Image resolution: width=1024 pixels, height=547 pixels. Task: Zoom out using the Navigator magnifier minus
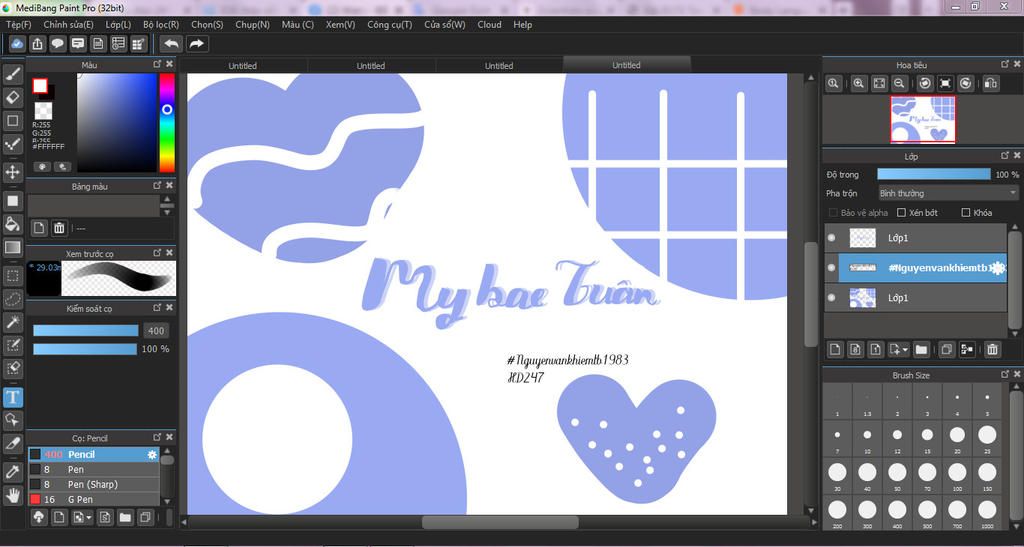coord(899,84)
